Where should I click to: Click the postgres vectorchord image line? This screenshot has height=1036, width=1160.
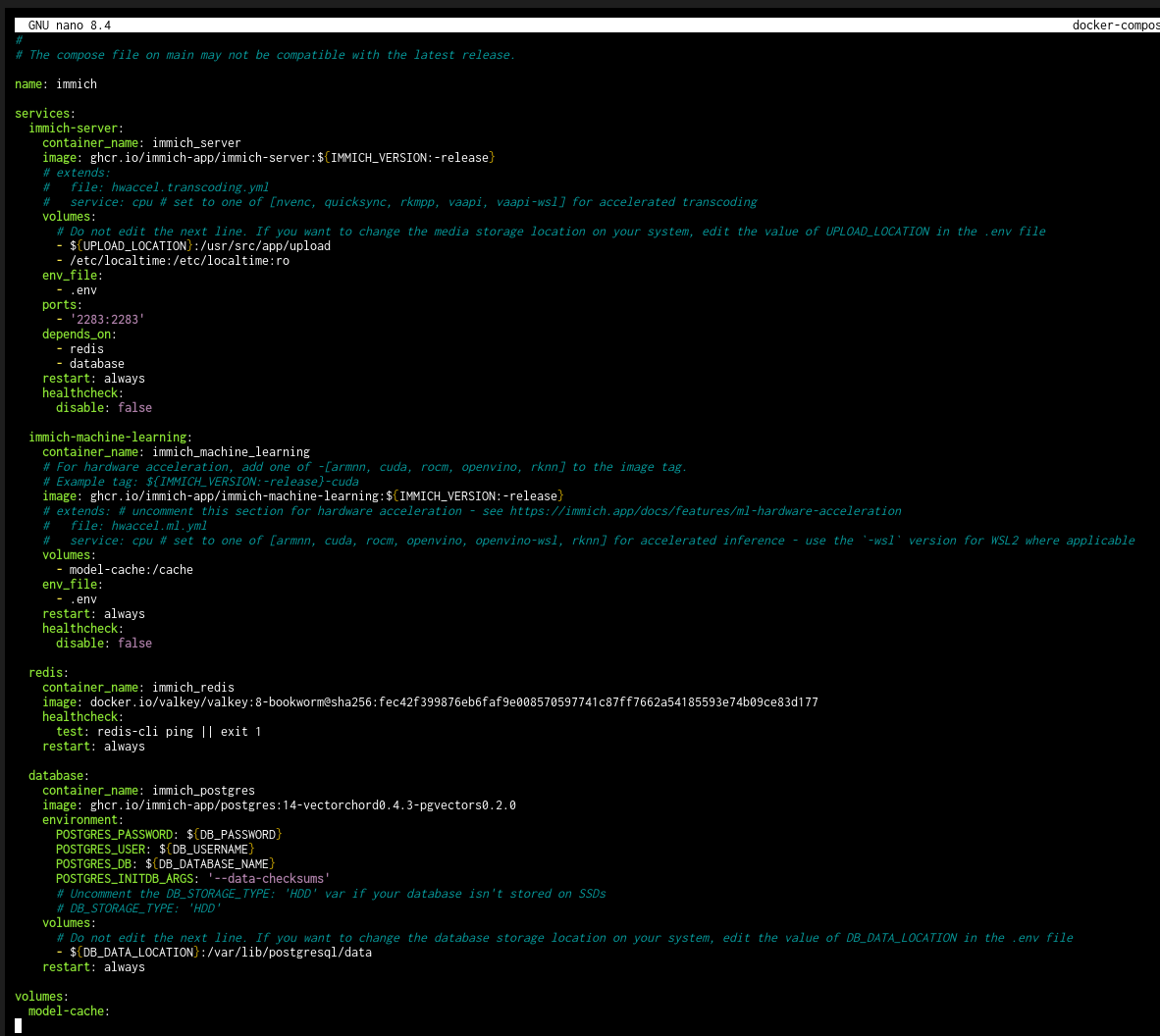click(x=279, y=805)
